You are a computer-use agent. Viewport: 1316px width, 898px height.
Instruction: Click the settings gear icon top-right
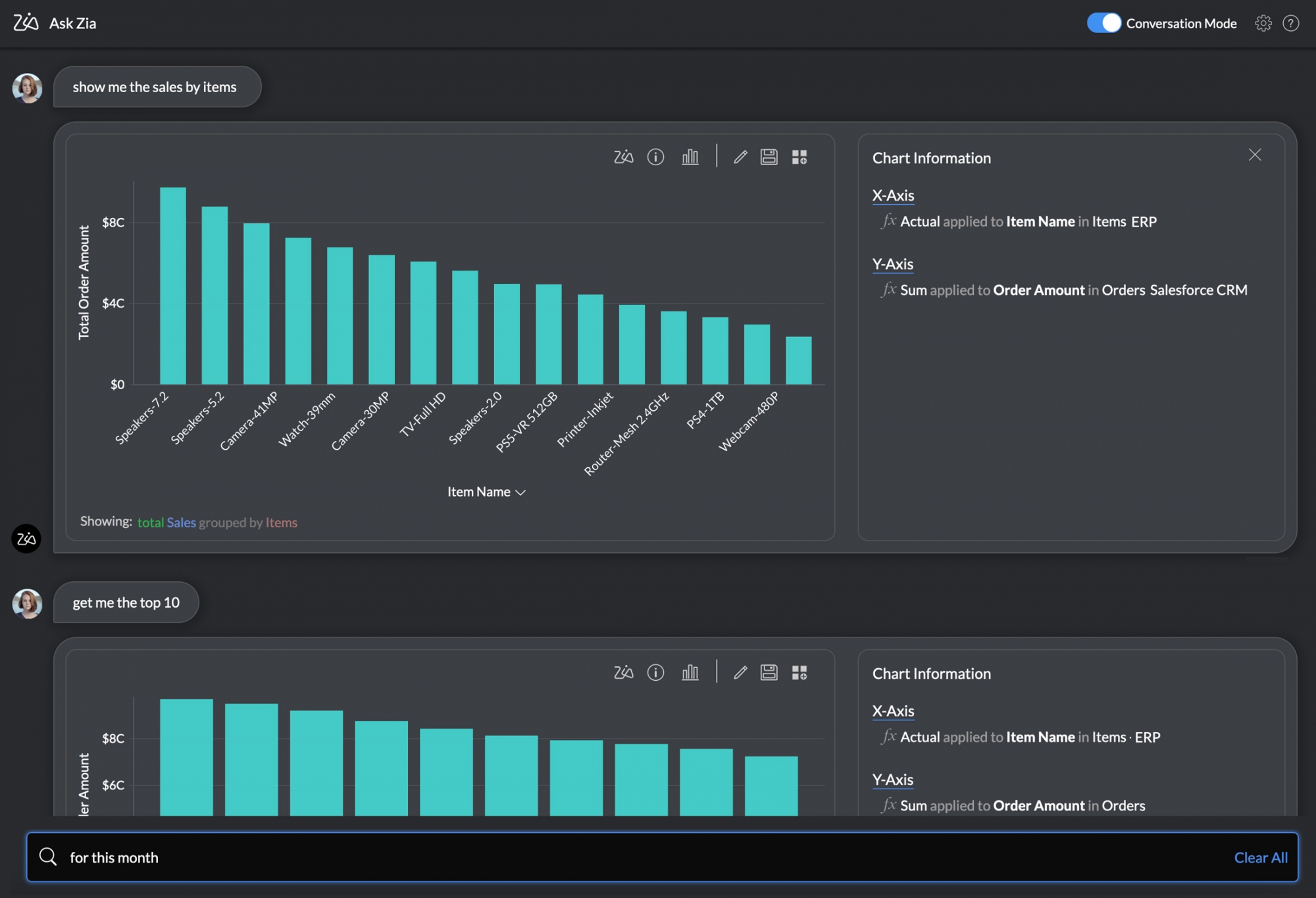point(1263,22)
